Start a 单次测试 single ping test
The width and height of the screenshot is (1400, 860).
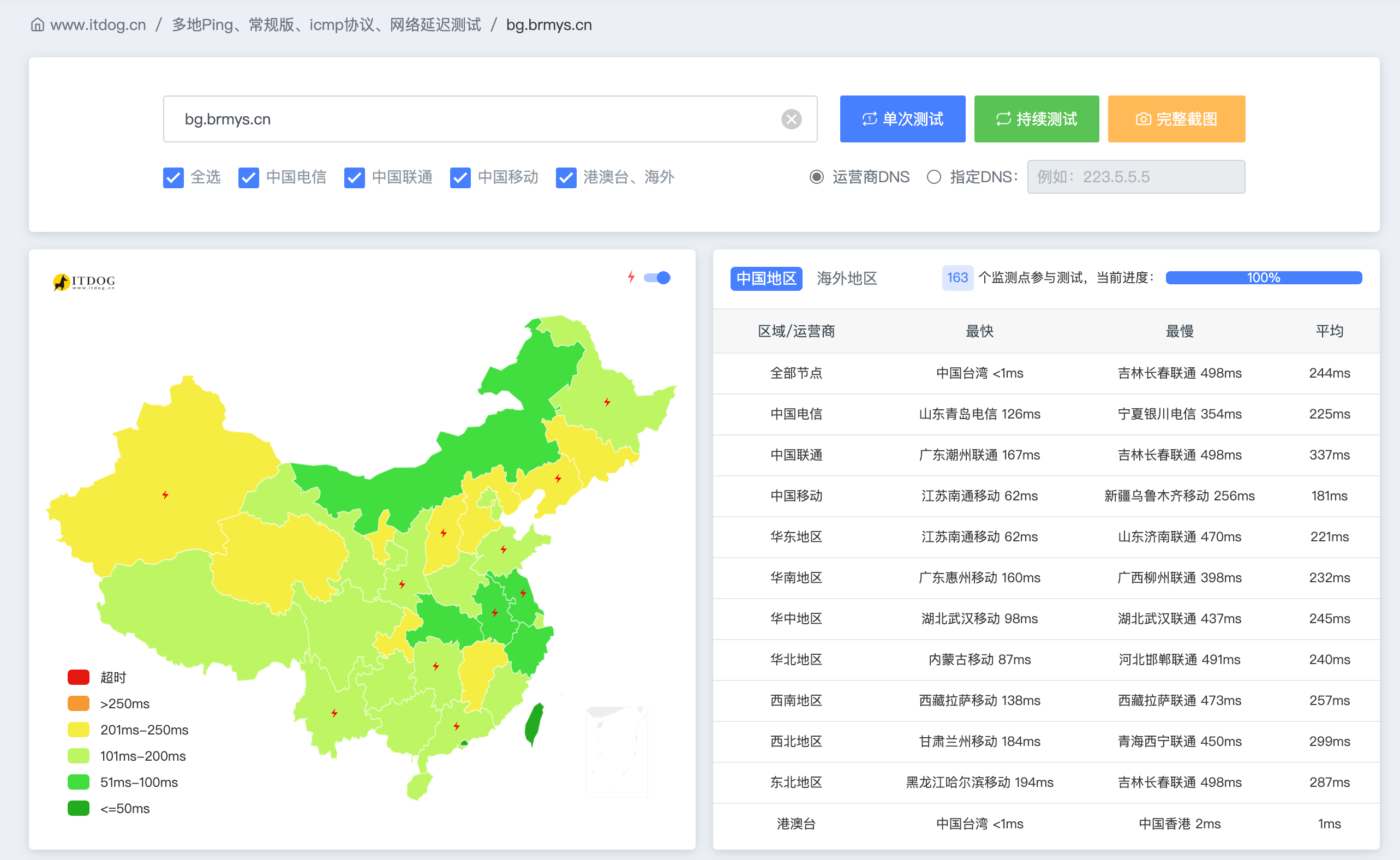902,119
